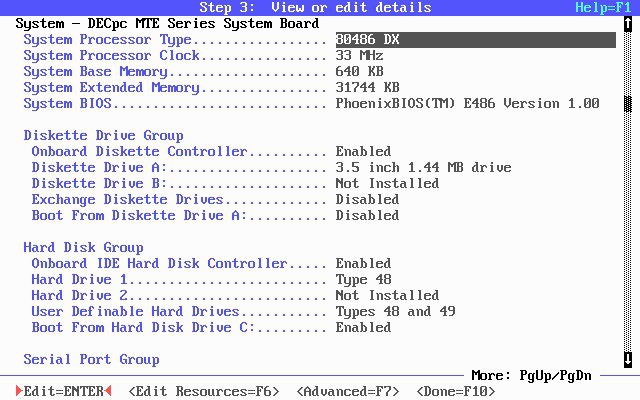Select Onboard Diskette Controller label
Image resolution: width=640 pixels, height=400 pixels.
(139, 151)
